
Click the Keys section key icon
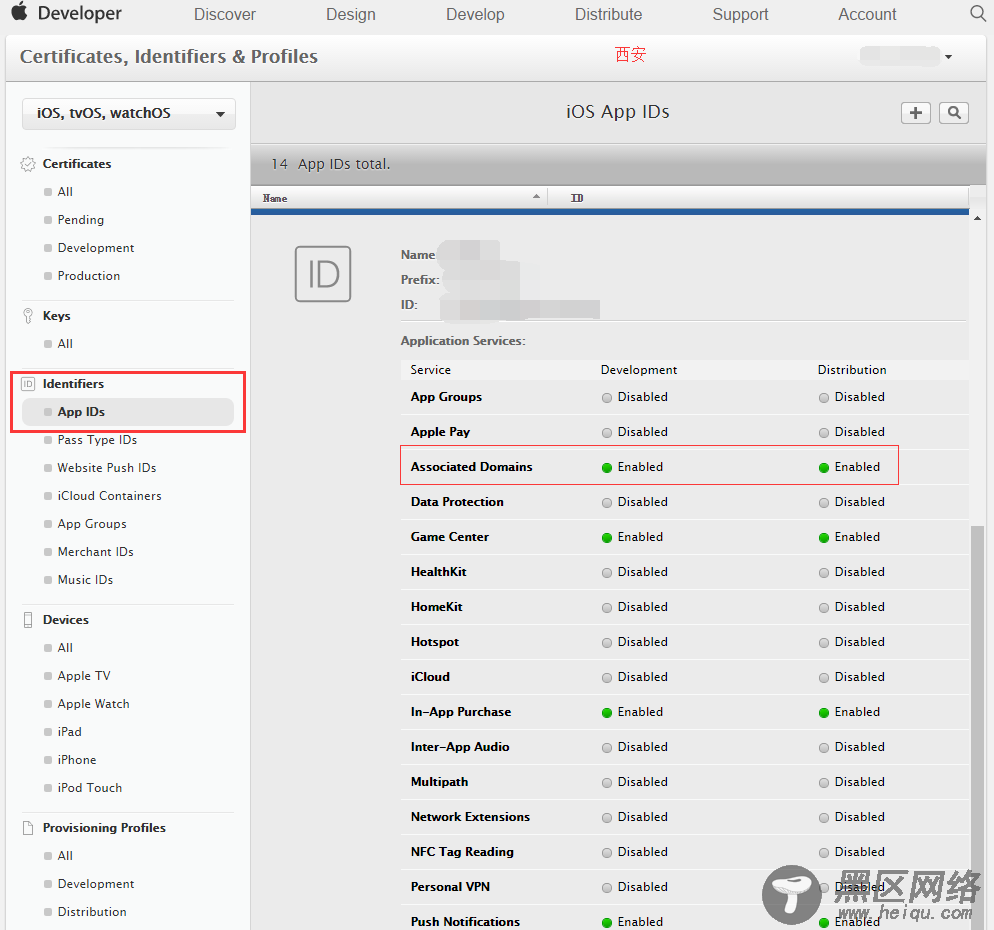tap(28, 316)
